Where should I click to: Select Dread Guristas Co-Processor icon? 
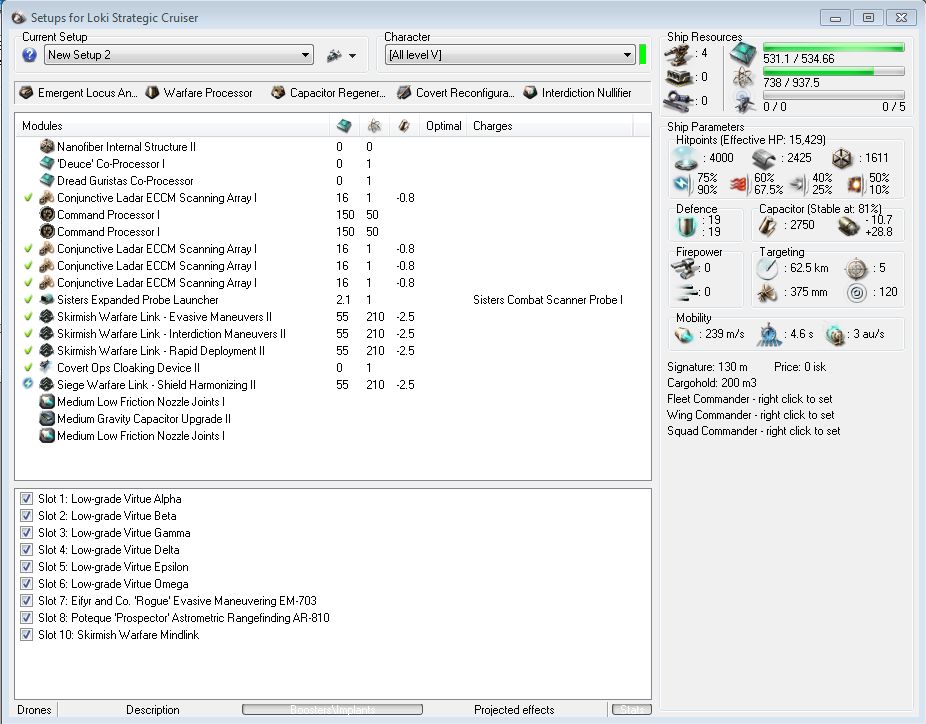tap(47, 181)
